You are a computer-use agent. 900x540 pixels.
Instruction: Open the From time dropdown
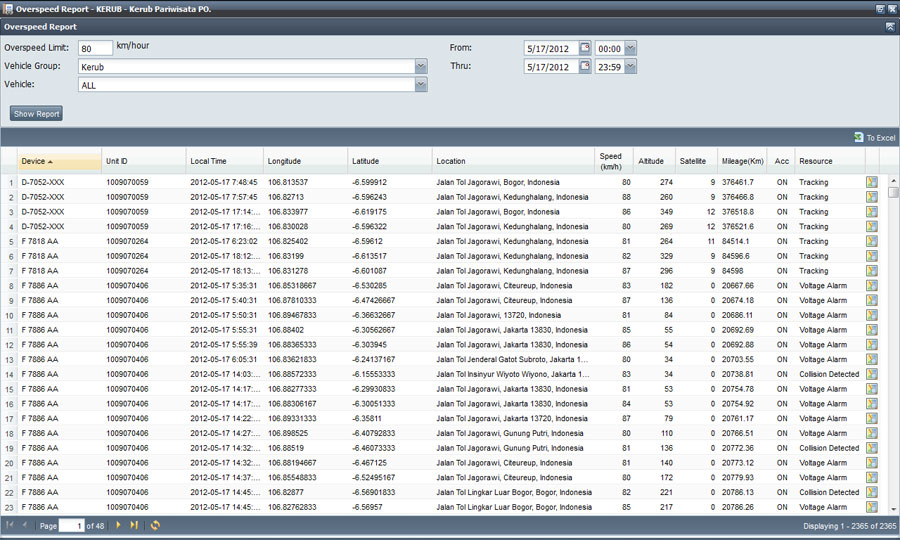point(631,48)
